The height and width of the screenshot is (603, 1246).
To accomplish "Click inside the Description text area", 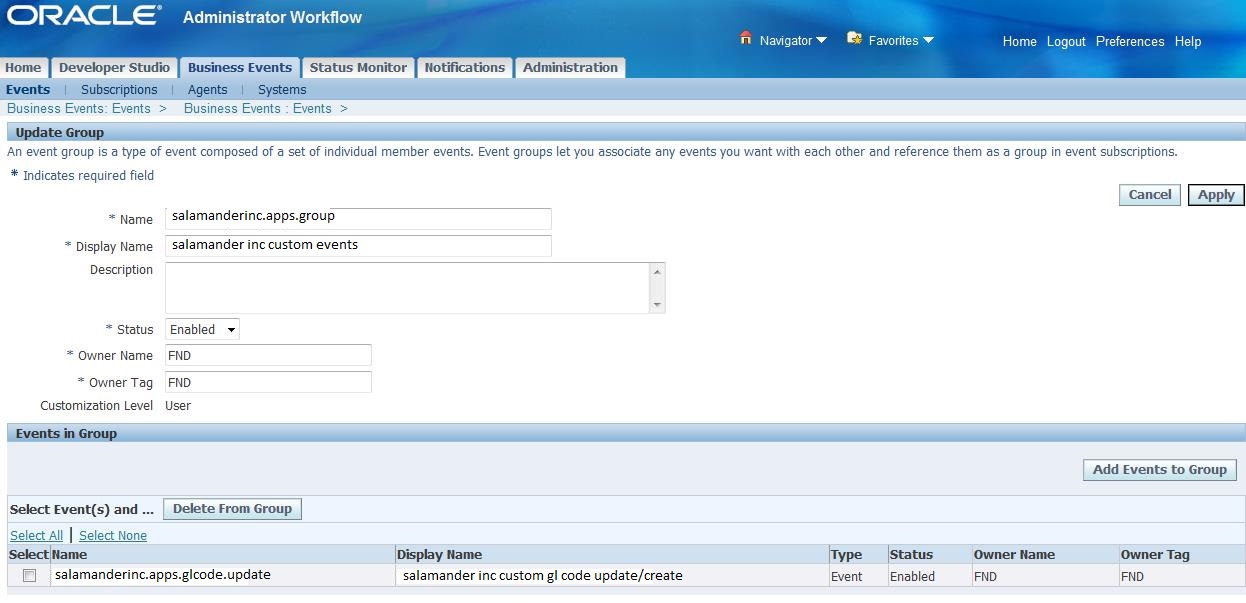I will (407, 288).
